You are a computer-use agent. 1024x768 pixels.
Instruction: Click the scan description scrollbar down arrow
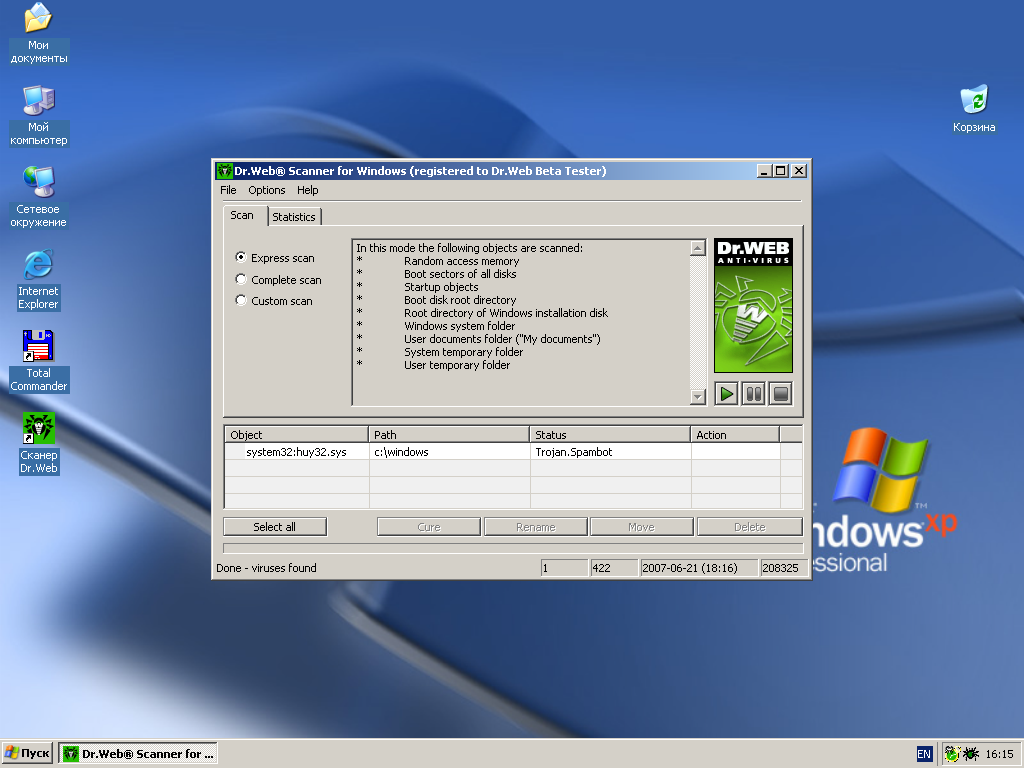(x=697, y=396)
